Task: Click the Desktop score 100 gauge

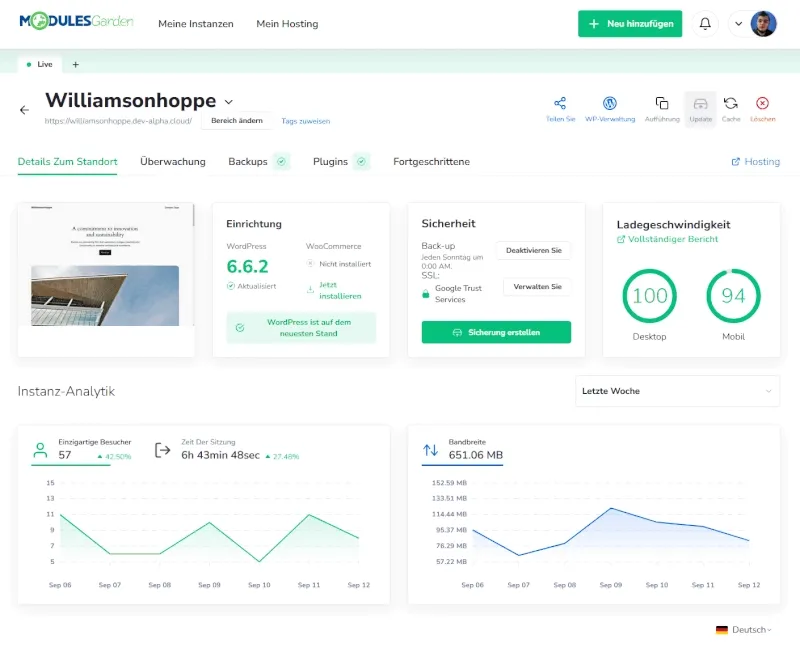Action: click(x=649, y=296)
